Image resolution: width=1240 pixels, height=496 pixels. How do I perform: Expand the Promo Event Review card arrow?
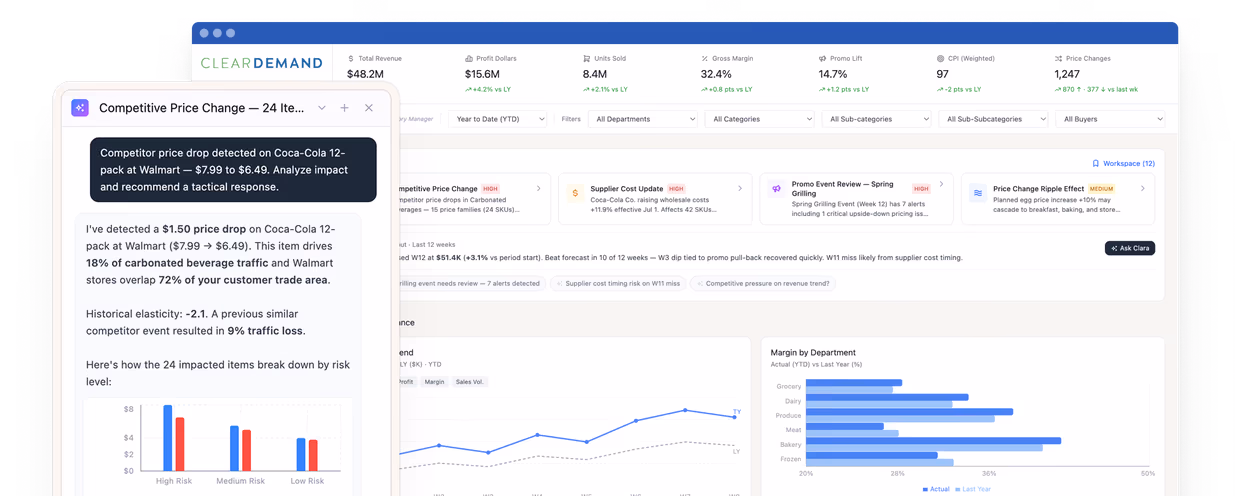coord(942,184)
